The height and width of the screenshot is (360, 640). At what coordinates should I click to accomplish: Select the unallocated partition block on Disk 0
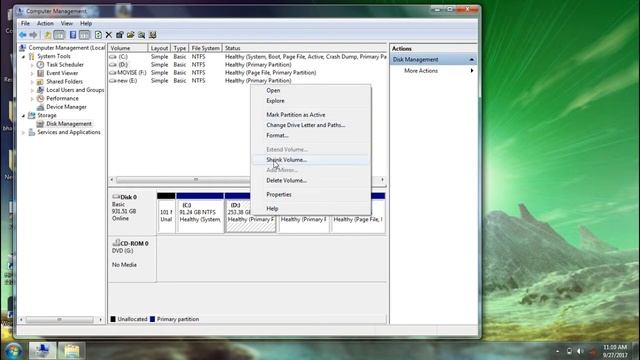click(x=166, y=213)
